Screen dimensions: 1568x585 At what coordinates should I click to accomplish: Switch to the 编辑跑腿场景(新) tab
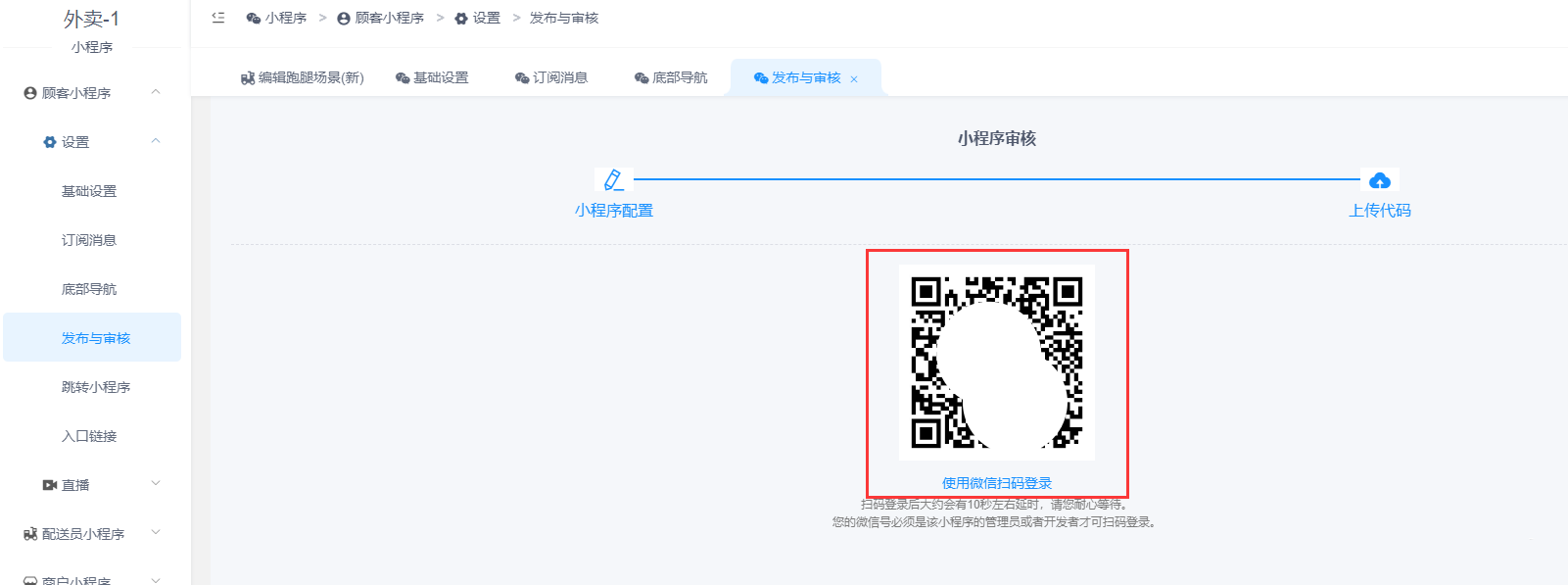303,78
